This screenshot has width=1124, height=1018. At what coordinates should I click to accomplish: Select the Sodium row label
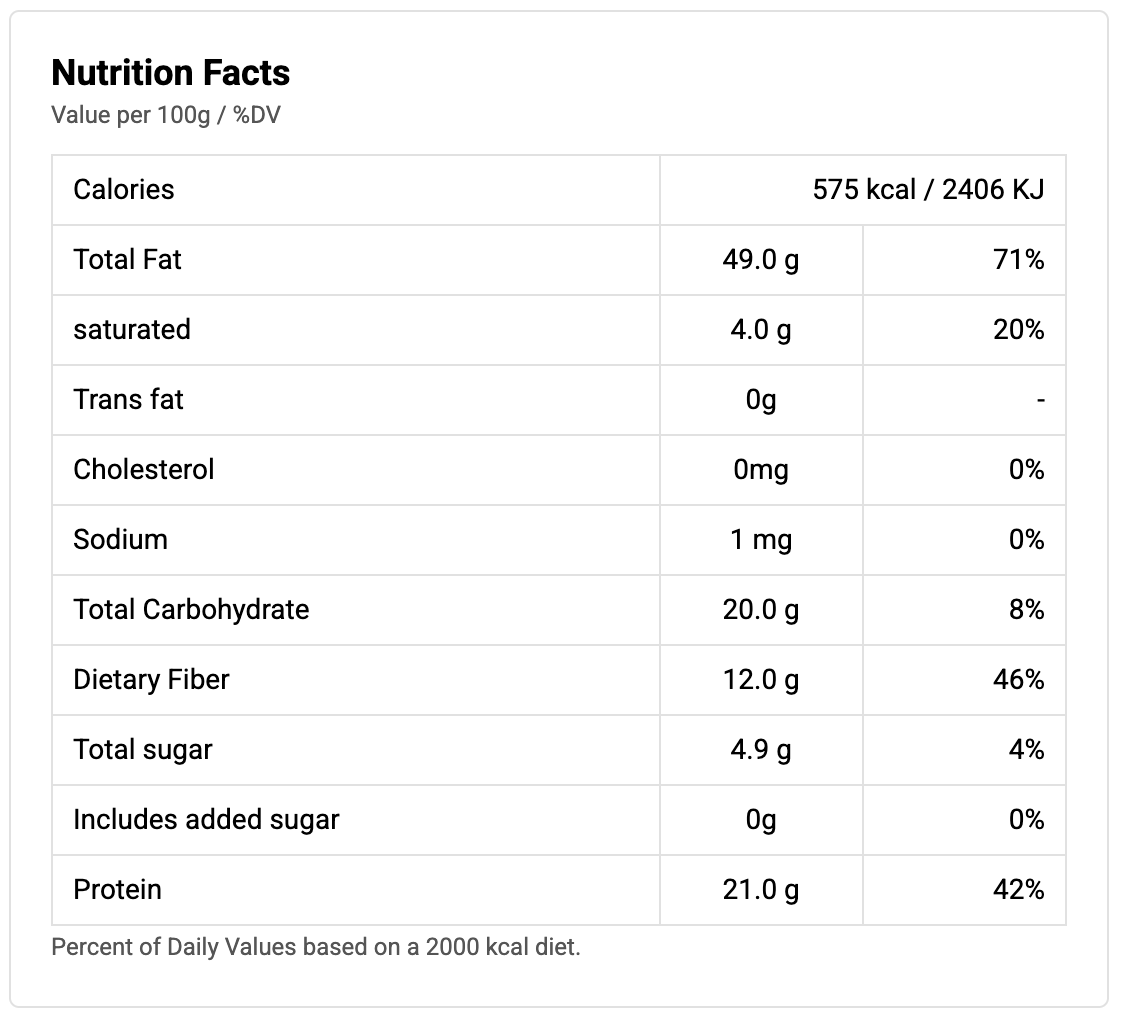point(121,539)
